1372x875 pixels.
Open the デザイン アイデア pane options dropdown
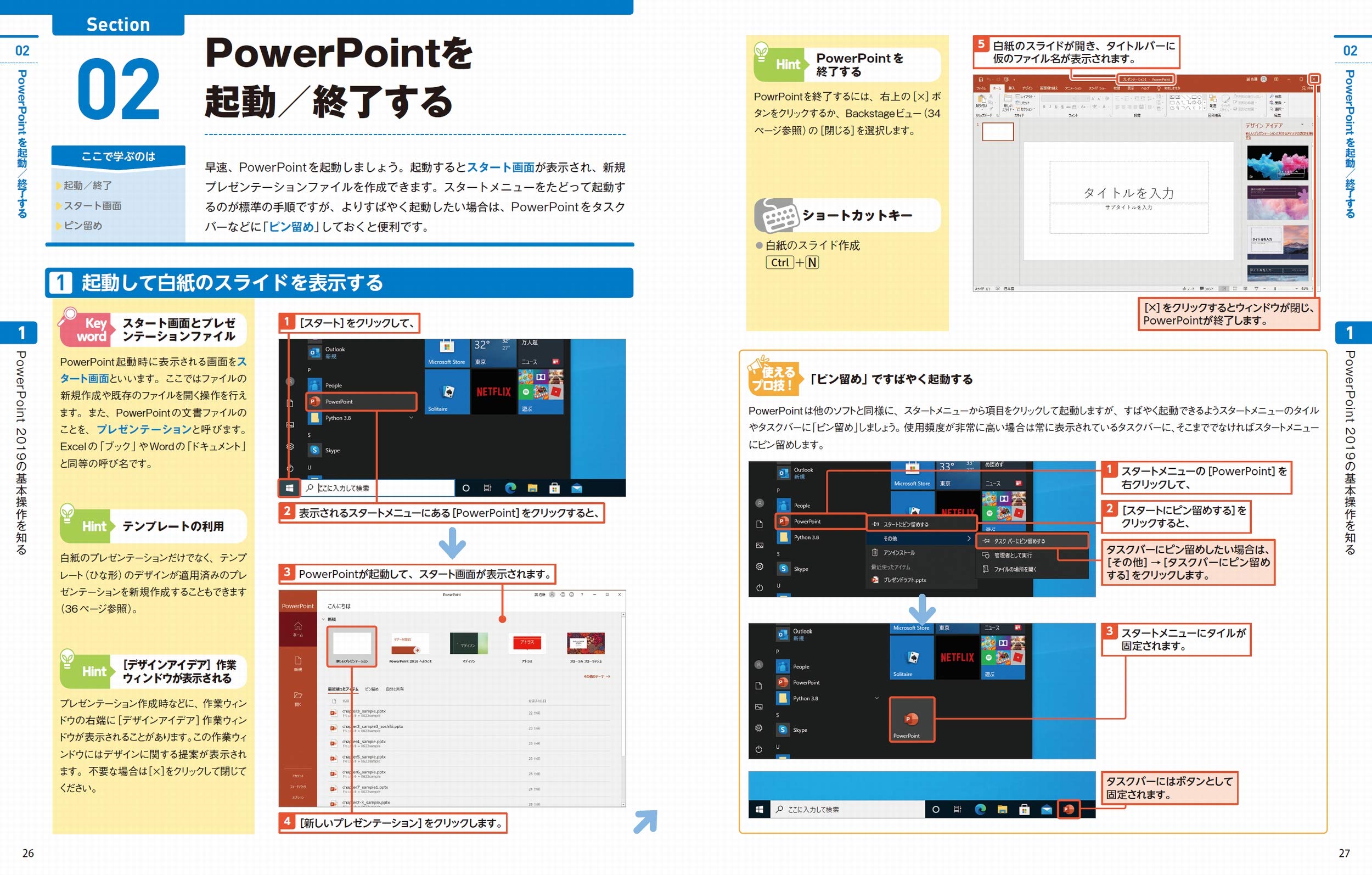click(1302, 124)
